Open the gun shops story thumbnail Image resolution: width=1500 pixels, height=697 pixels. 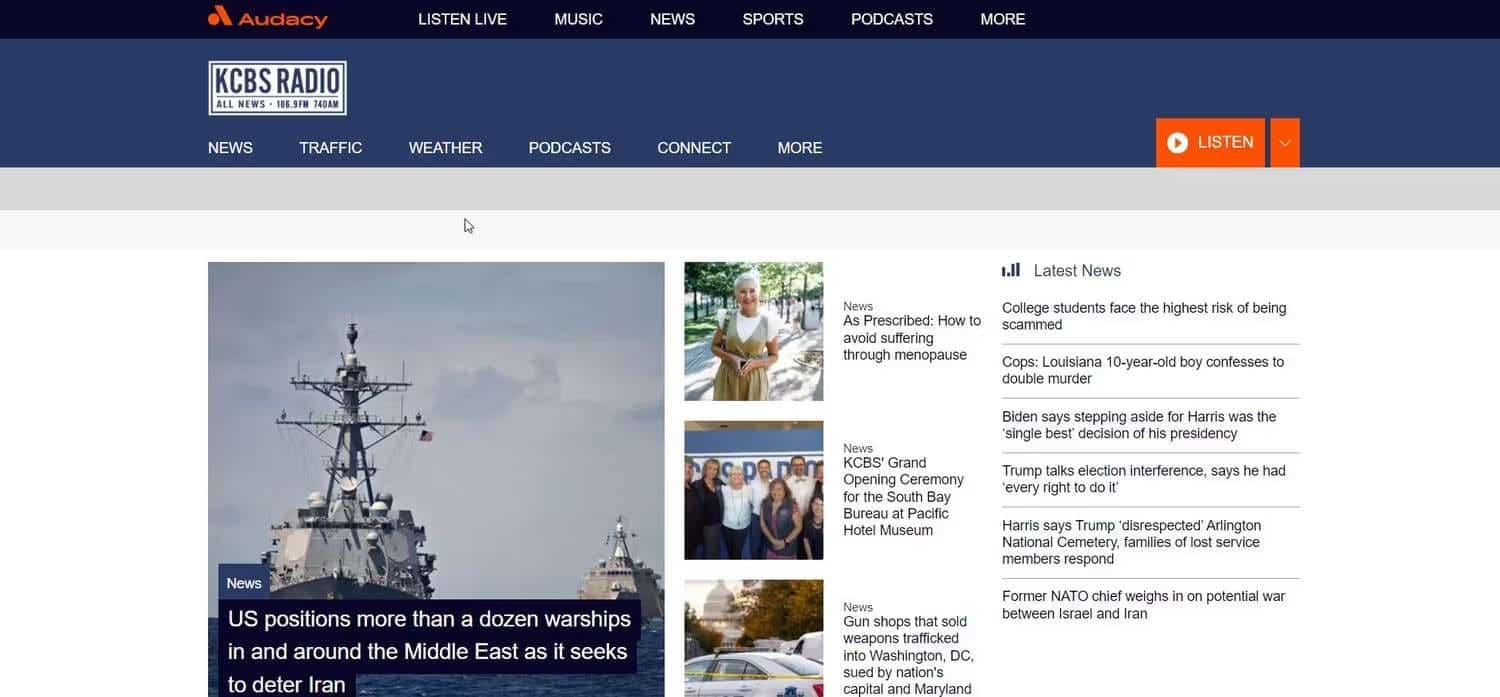(x=753, y=638)
